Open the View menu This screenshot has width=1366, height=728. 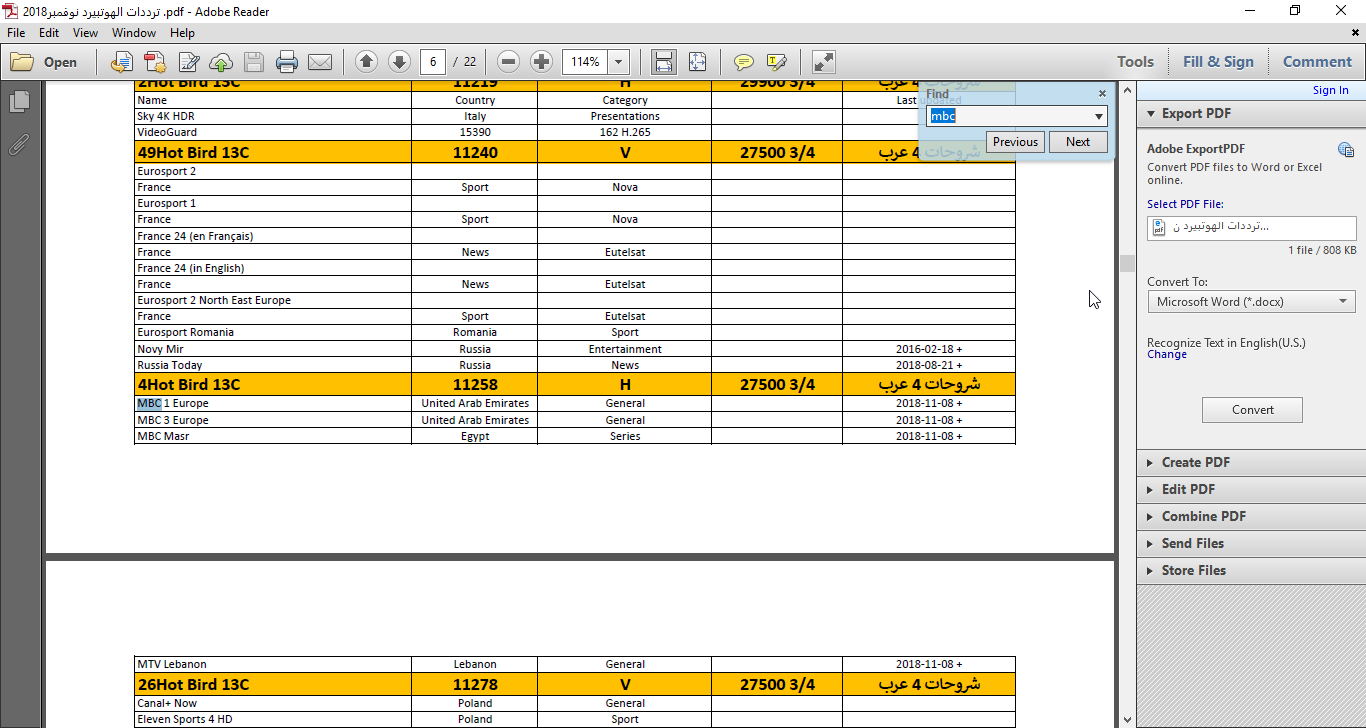pyautogui.click(x=85, y=33)
